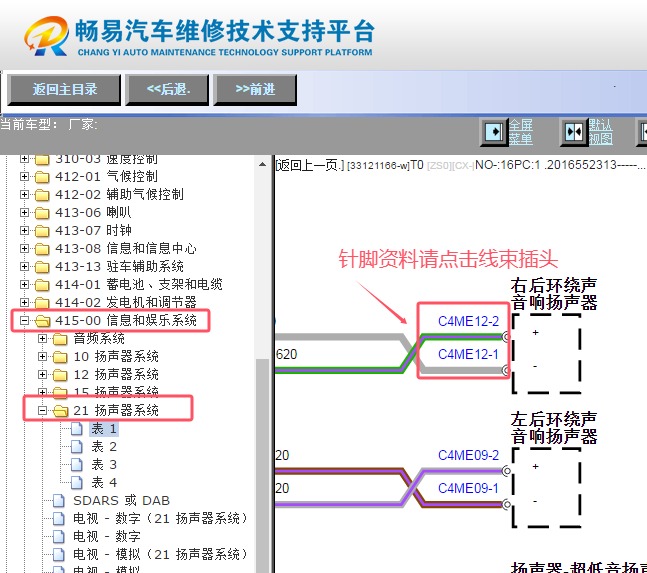
Task: Click the 414-01 folder icon
Action: 42,285
